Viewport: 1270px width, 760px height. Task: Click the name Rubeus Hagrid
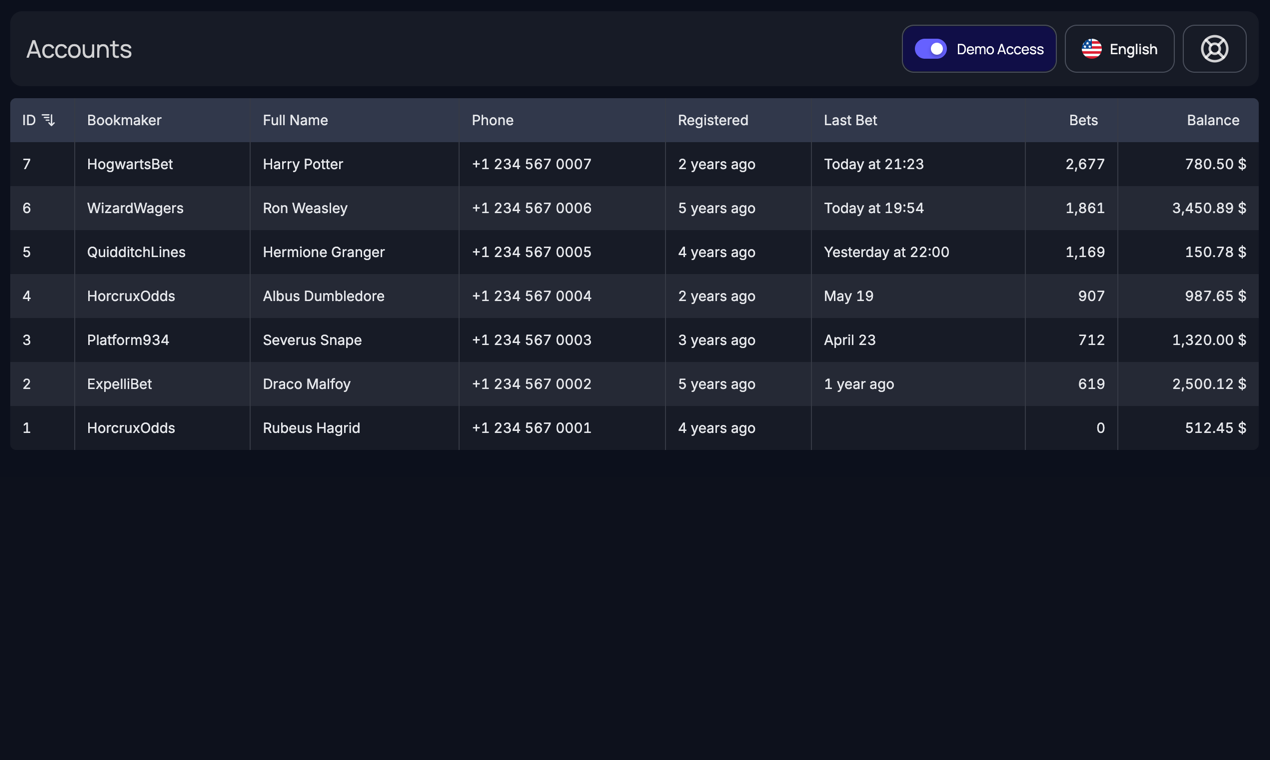pos(312,428)
